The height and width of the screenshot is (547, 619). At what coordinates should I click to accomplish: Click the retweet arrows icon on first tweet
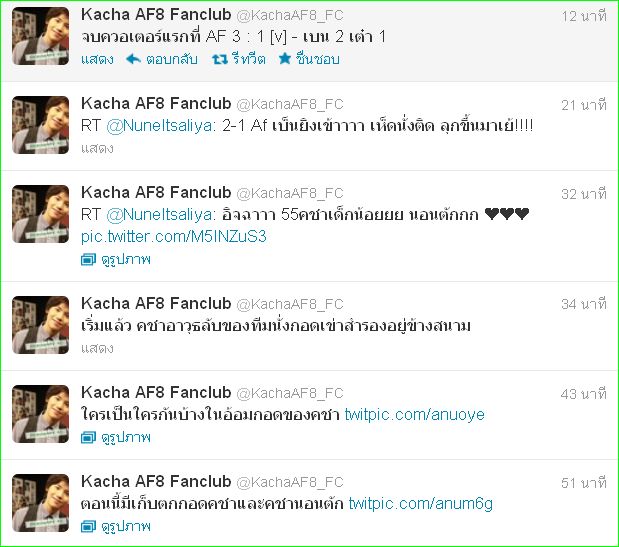[219, 59]
